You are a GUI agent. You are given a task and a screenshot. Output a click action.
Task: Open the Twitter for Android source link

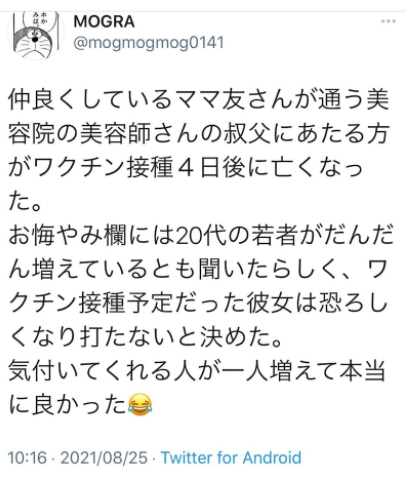[231, 458]
